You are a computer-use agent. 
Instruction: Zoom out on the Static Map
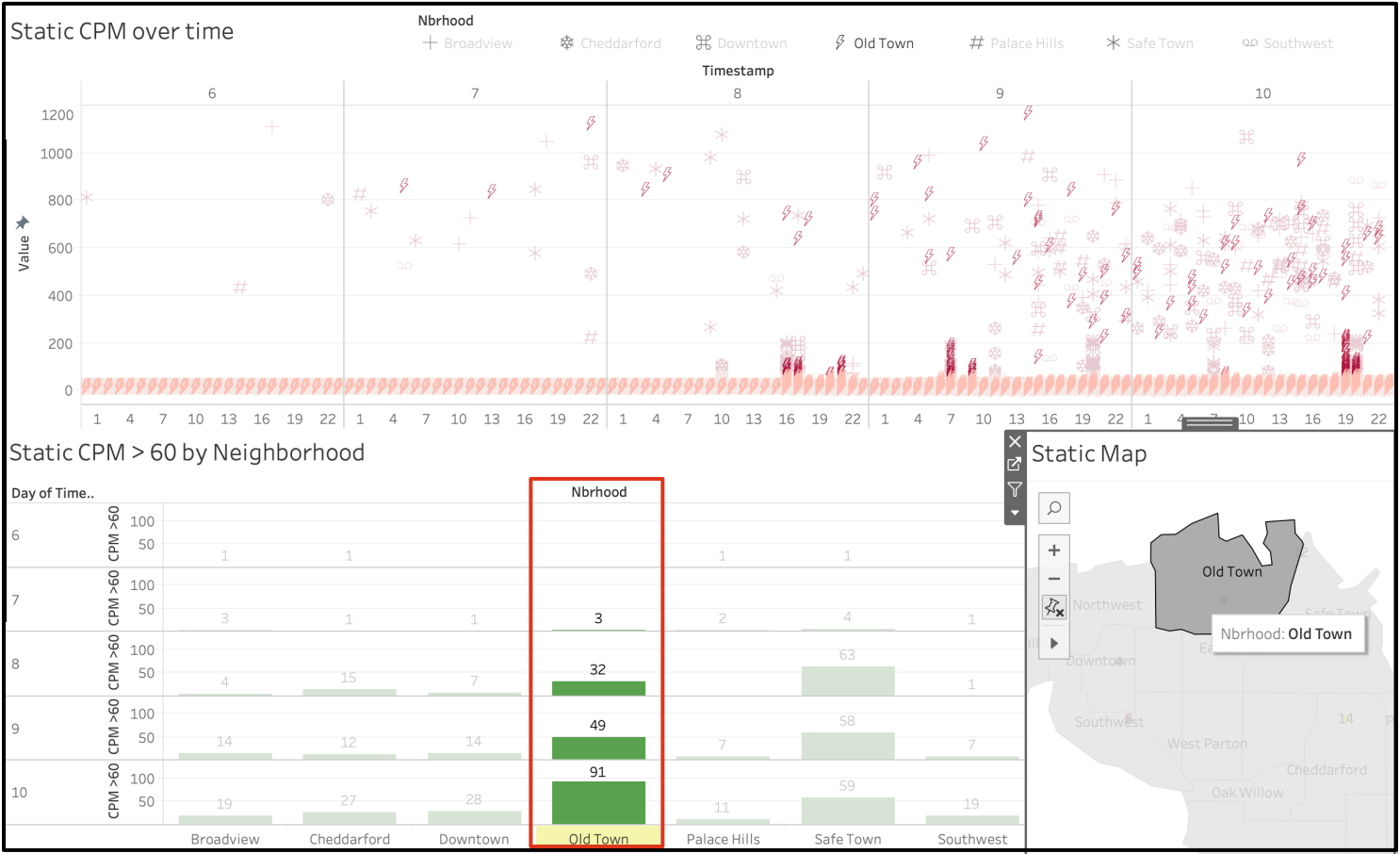click(1054, 579)
